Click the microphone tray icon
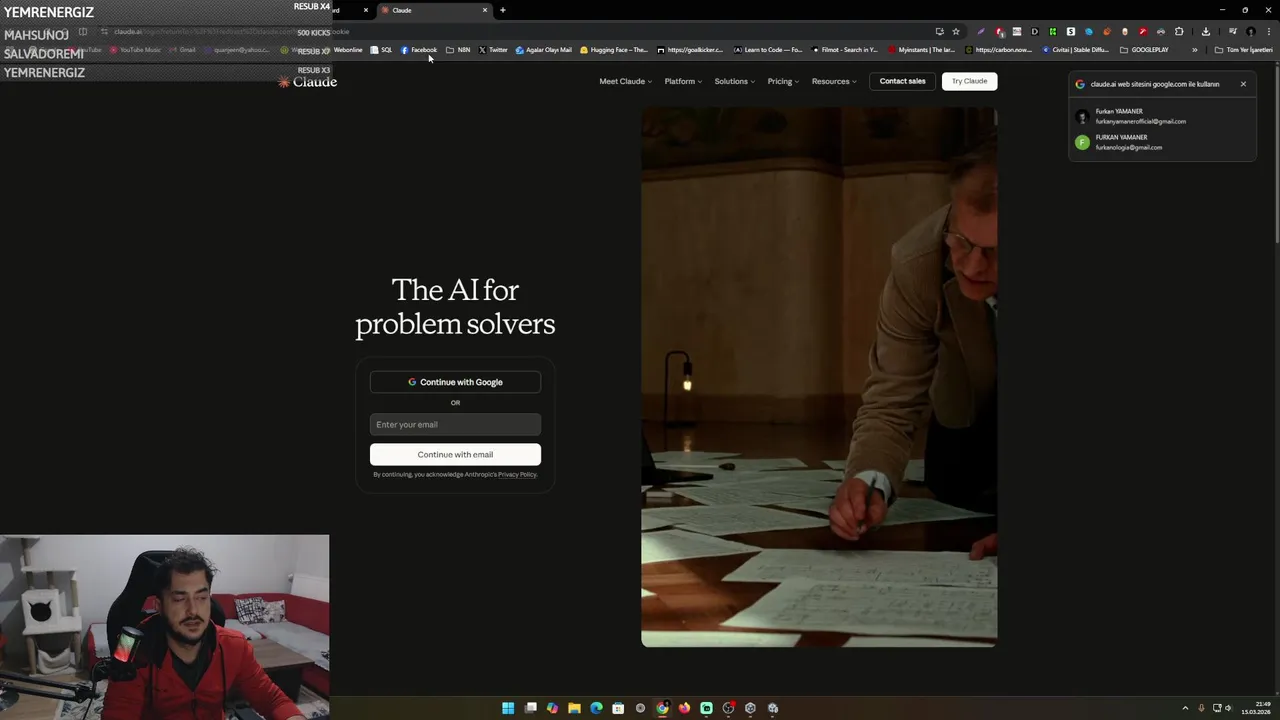1280x720 pixels. coord(1201,708)
